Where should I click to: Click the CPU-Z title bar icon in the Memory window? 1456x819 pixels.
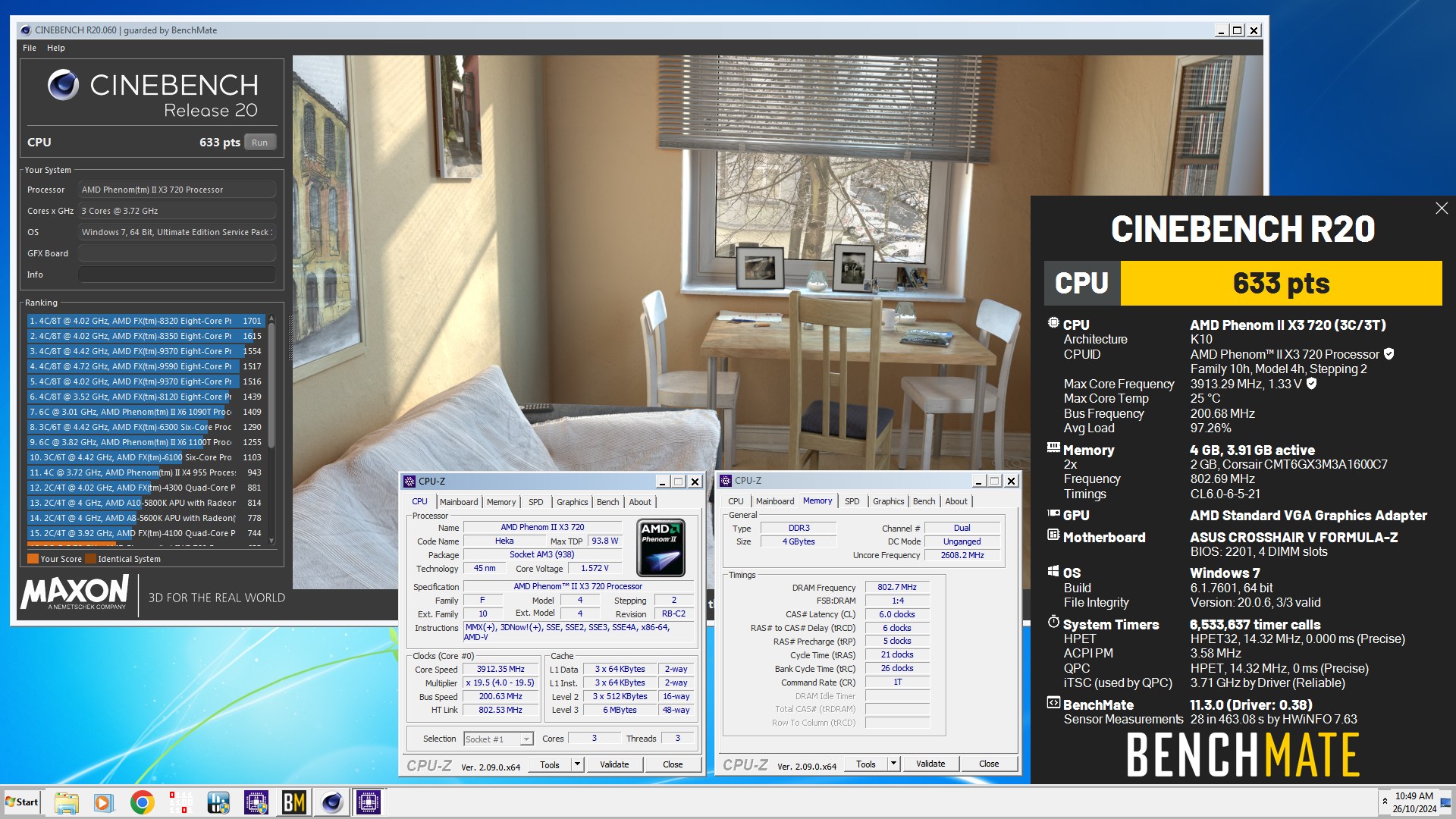click(726, 481)
